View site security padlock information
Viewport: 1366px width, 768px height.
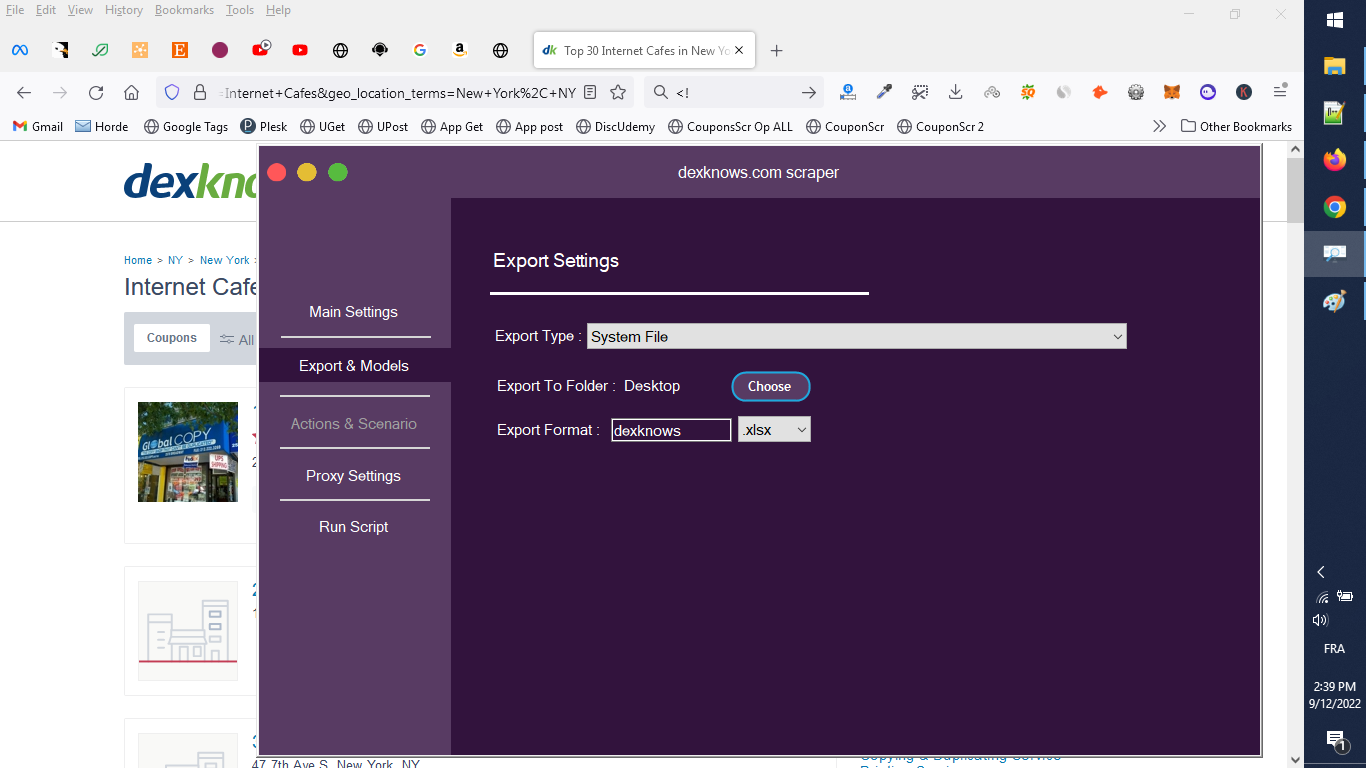(199, 93)
